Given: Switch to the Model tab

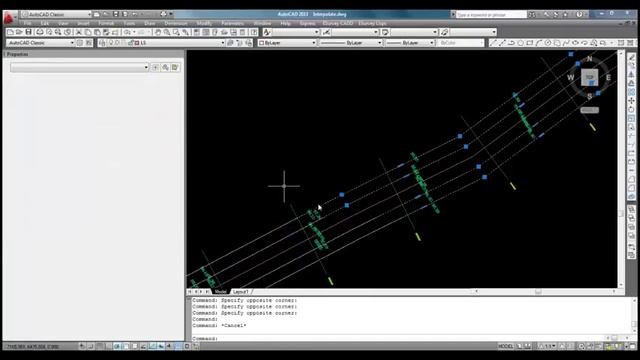Looking at the screenshot, I should (220, 291).
